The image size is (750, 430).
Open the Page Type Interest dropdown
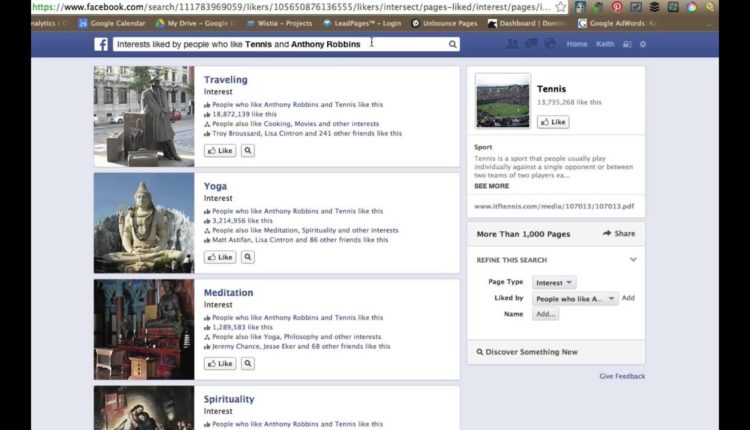coord(554,283)
